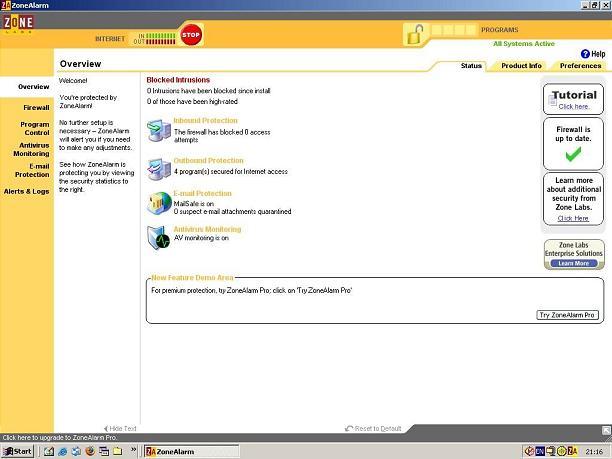Open Antivirus Monitoring in the sidebar
The image size is (612, 459).
(x=31, y=149)
